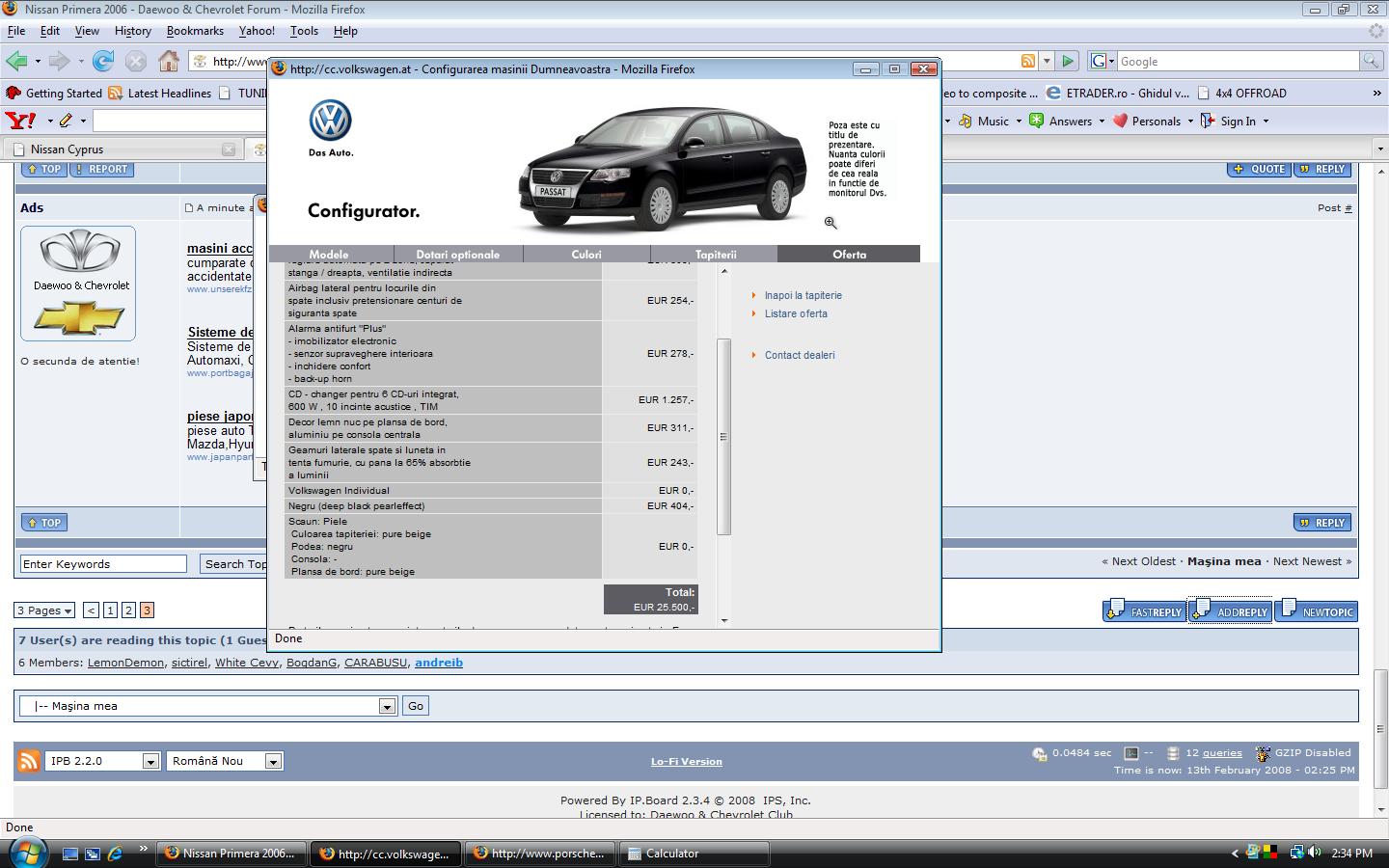
Task: Click Listare oferta link
Action: click(x=796, y=314)
